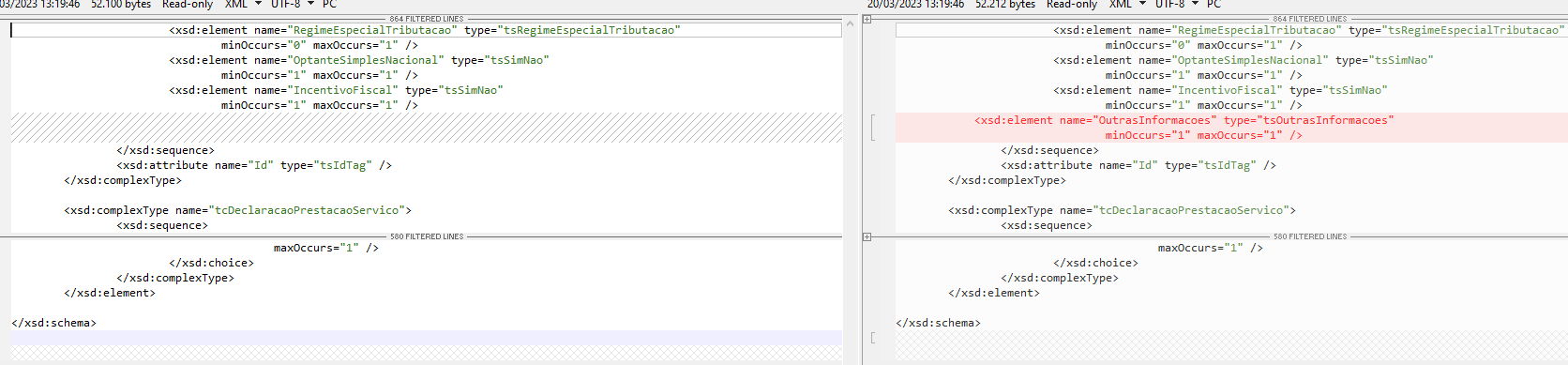The height and width of the screenshot is (365, 1568).
Task: Click the scroll-up arrow between the panes
Action: (851, 23)
